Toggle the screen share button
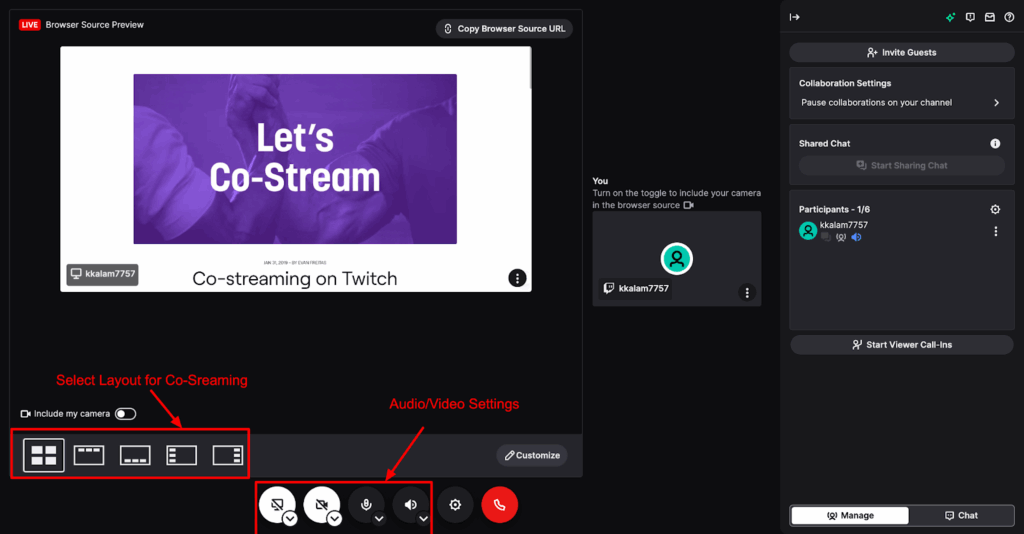Image resolution: width=1024 pixels, height=534 pixels. (277, 504)
